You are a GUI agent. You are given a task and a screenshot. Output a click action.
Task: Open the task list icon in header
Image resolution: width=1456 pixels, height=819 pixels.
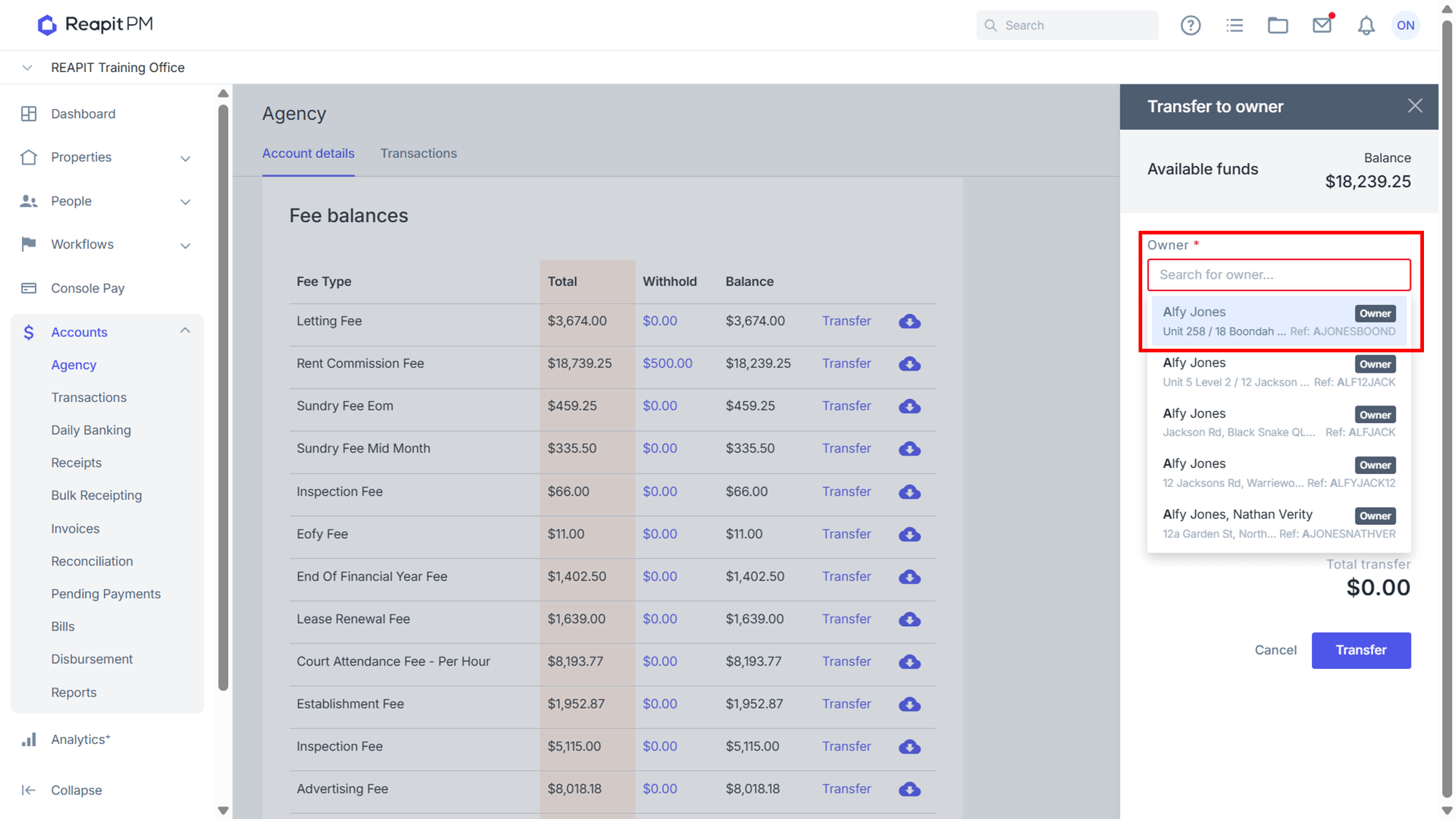pyautogui.click(x=1235, y=25)
